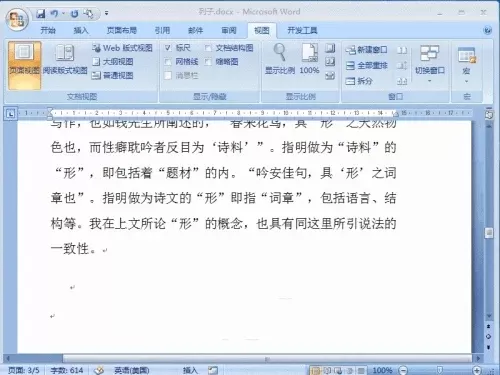The height and width of the screenshot is (375, 500).
Task: Open the 页面布局 tab
Action: coord(122,31)
